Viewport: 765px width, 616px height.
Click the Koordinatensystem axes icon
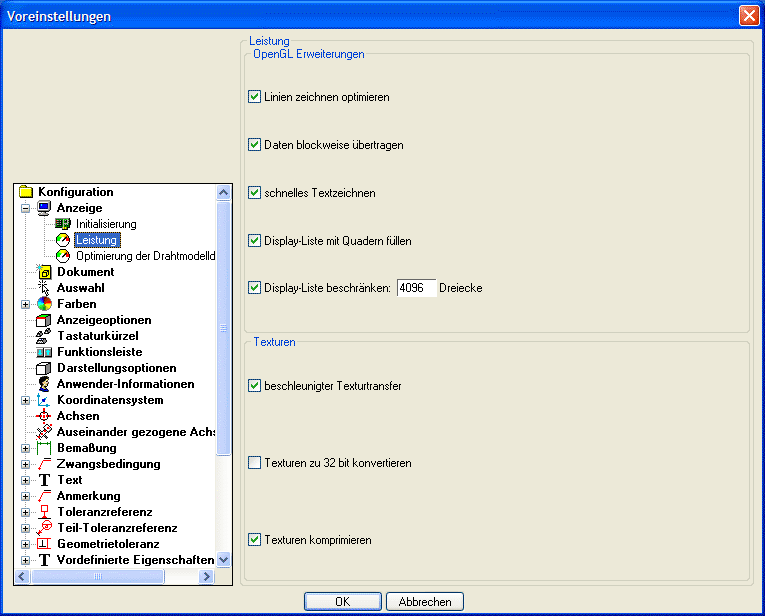tap(44, 400)
